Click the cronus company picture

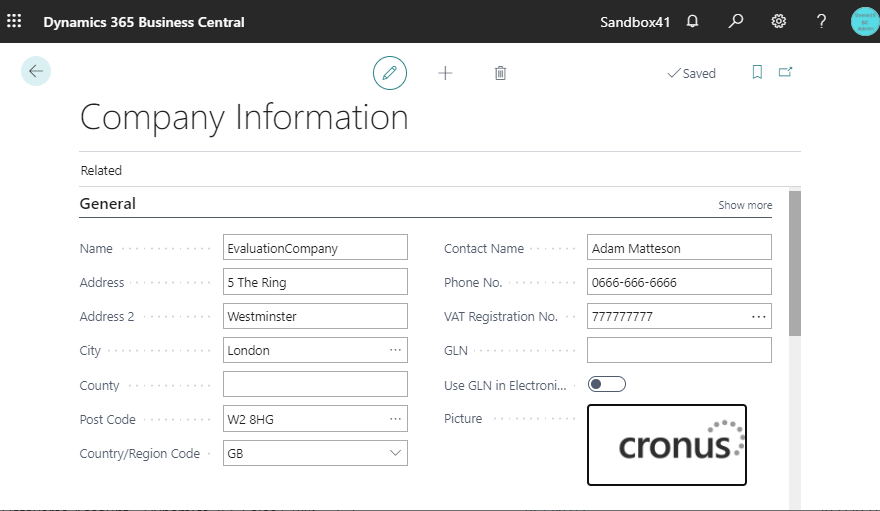click(667, 445)
